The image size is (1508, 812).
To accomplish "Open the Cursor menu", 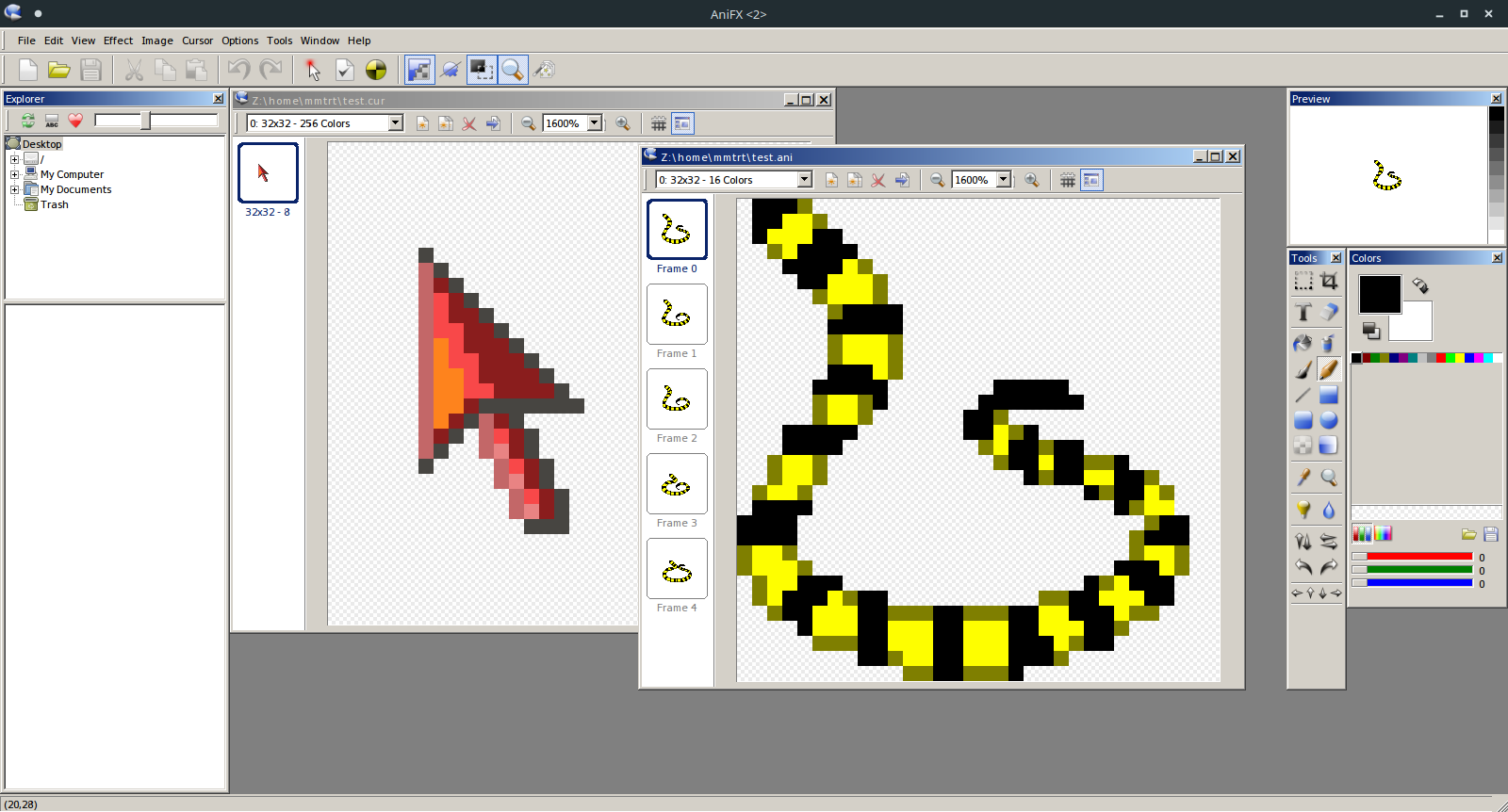I will [197, 41].
